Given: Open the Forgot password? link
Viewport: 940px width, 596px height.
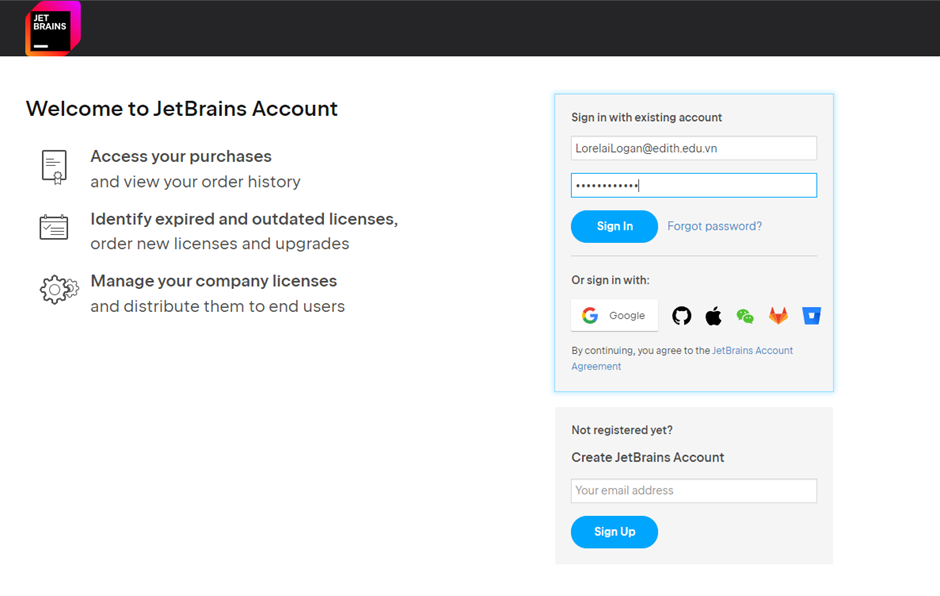Looking at the screenshot, I should 714,226.
